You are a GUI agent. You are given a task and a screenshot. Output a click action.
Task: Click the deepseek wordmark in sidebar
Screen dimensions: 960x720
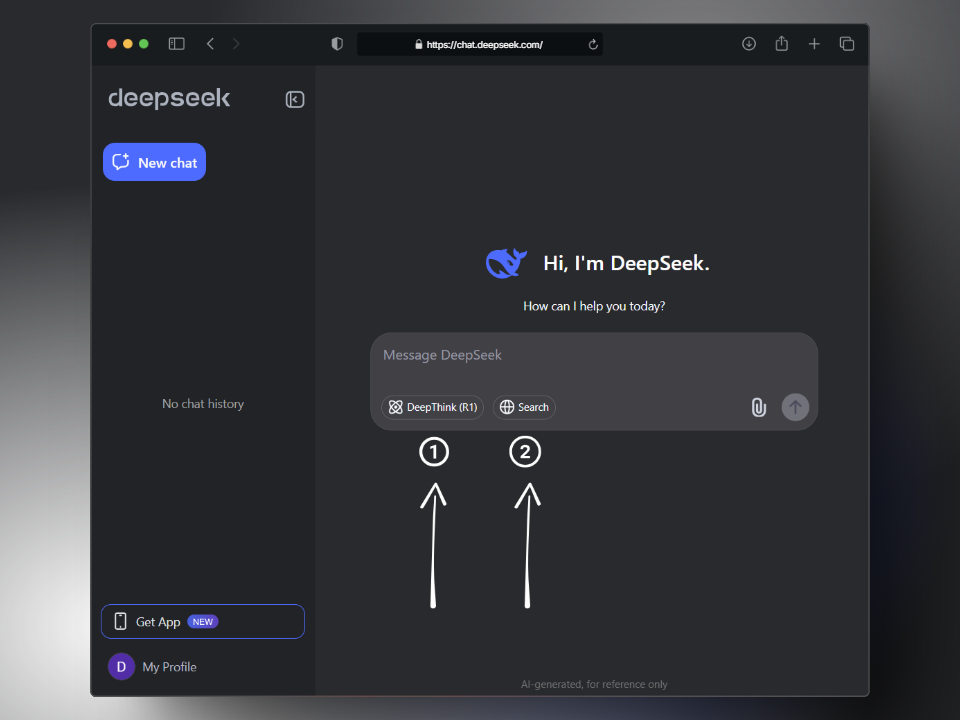pyautogui.click(x=169, y=98)
